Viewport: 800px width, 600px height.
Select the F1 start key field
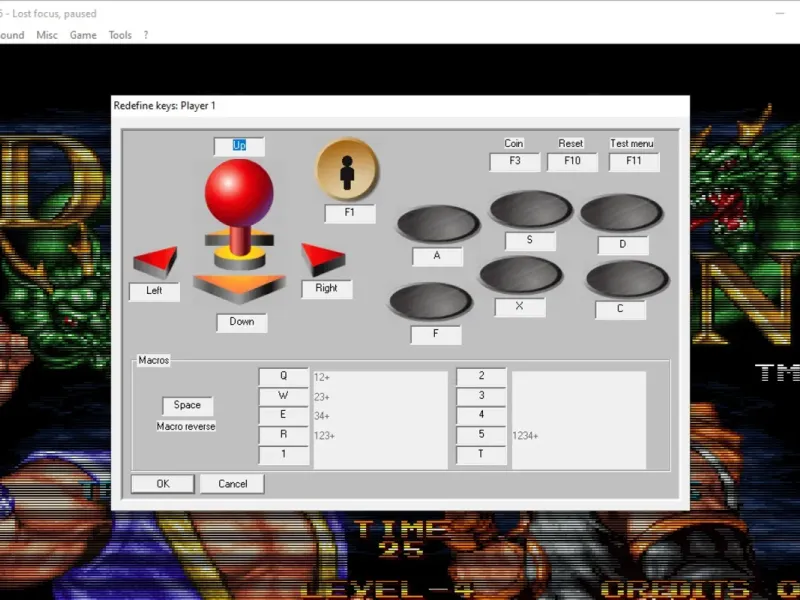(350, 213)
